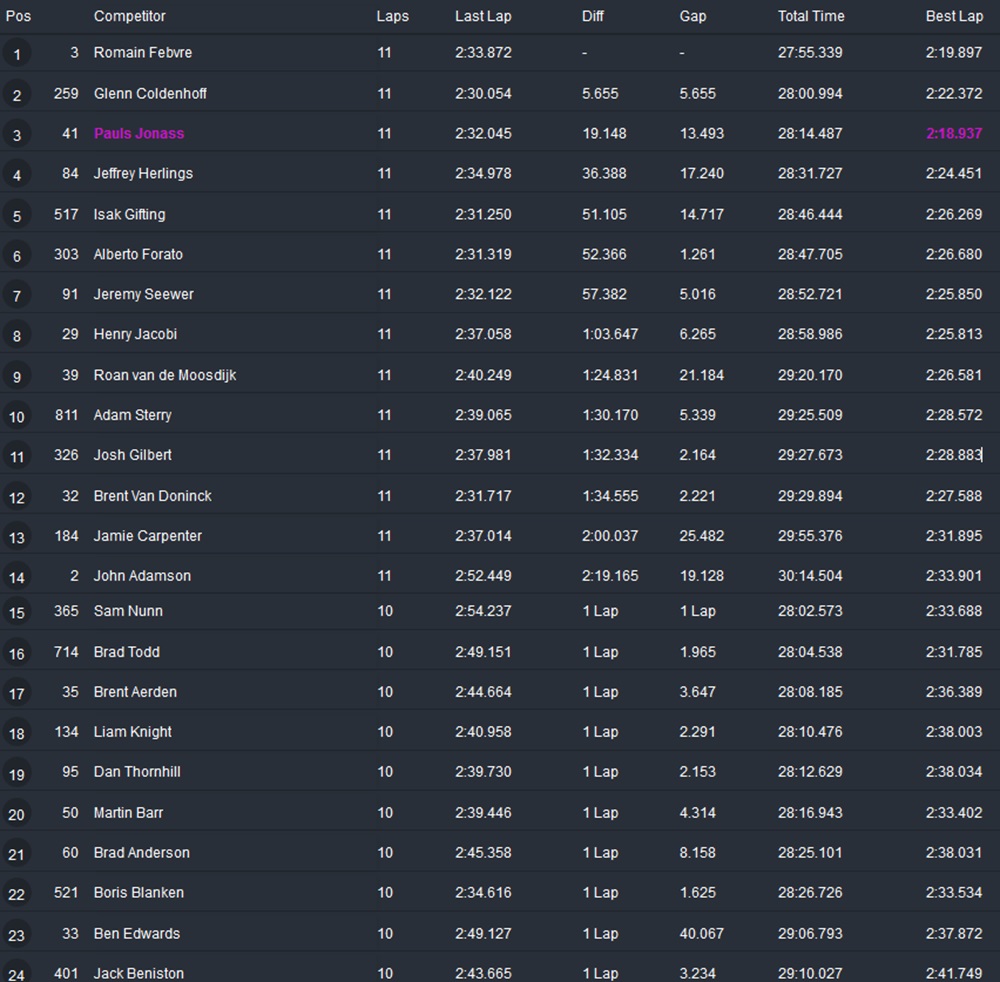Click the purple best lap time 2:18.937
Screen dimensions: 1000x982
[953, 133]
